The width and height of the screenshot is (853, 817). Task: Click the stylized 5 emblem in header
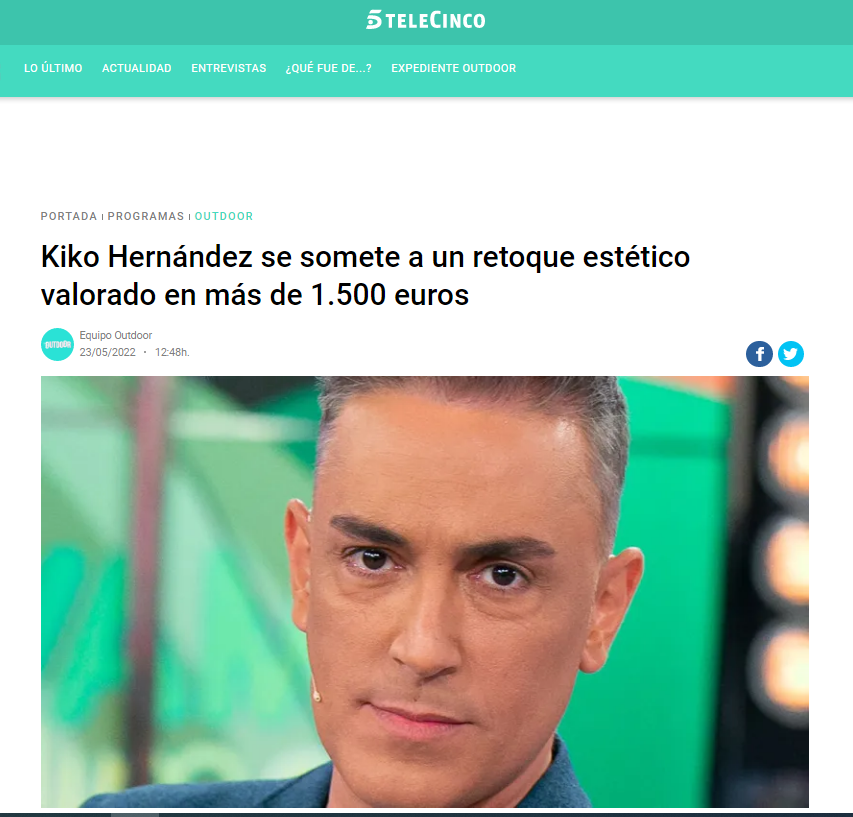point(374,20)
